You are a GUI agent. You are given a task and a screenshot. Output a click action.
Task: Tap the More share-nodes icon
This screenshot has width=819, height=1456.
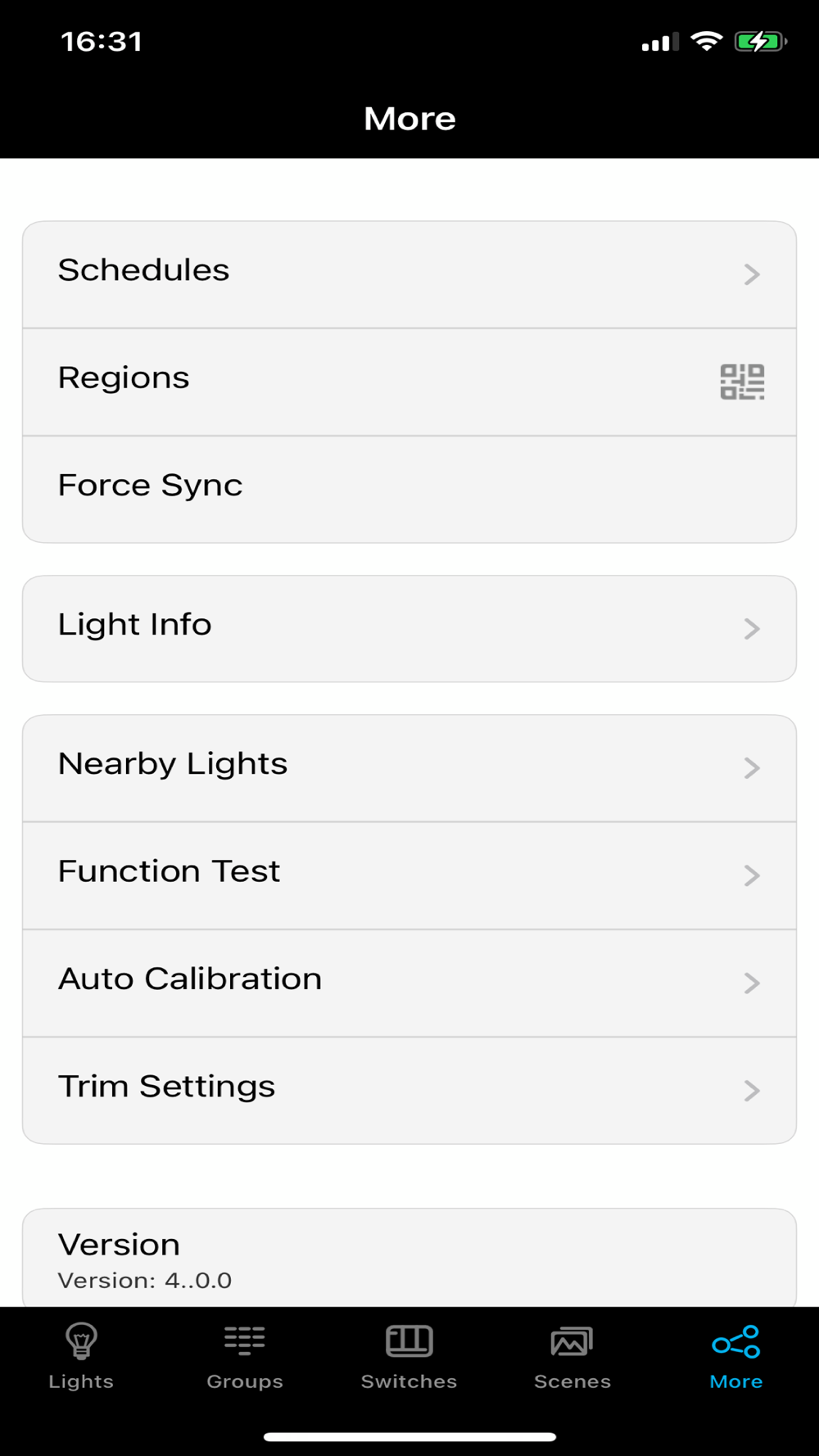736,1341
